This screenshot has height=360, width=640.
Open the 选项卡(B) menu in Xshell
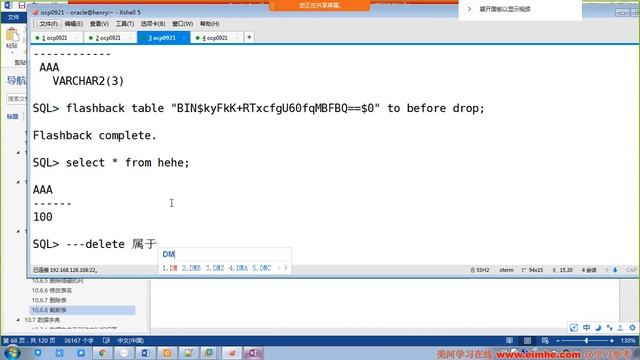[153, 24]
